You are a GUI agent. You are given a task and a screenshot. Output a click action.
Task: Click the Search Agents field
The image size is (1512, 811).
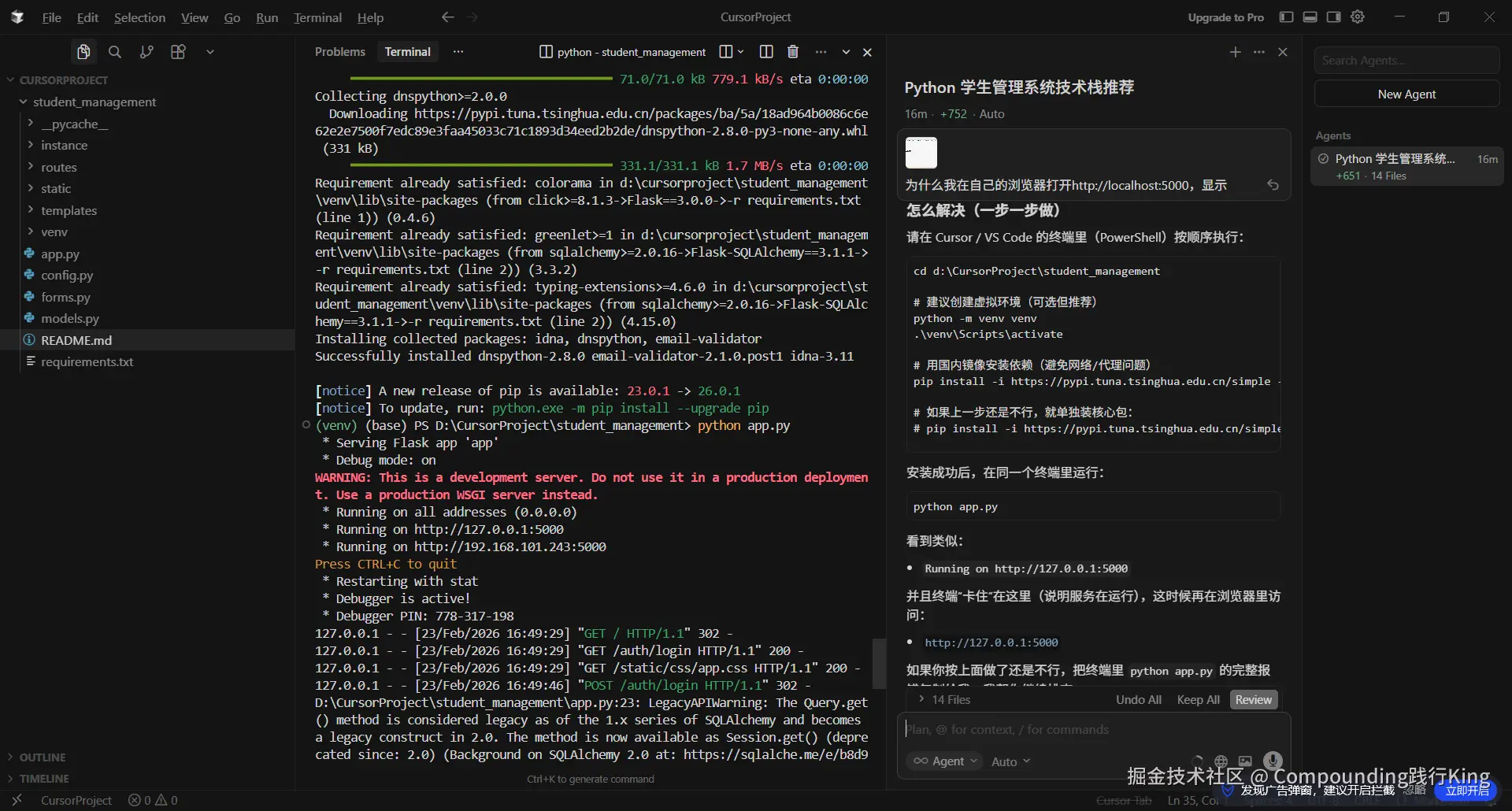(x=1406, y=60)
